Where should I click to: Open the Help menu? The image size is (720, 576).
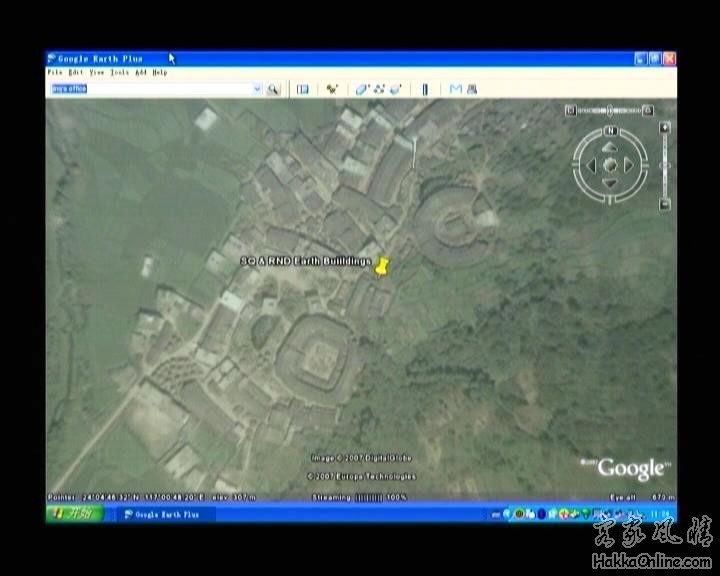(x=160, y=73)
